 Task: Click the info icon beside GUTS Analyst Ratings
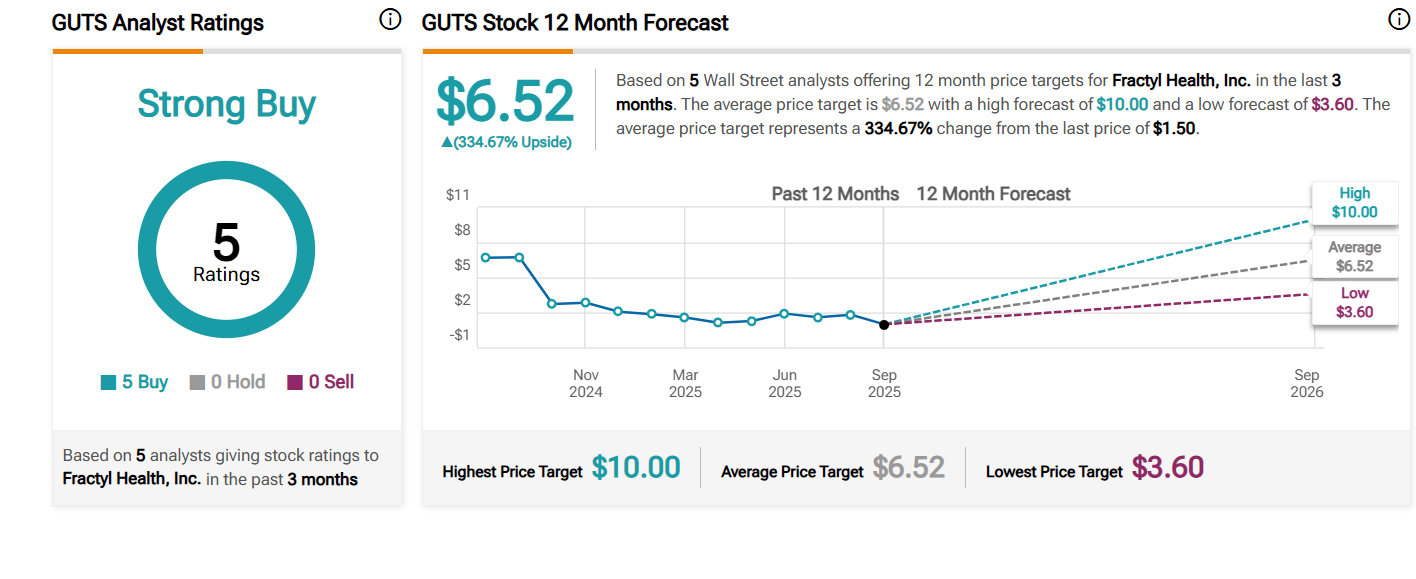[390, 20]
